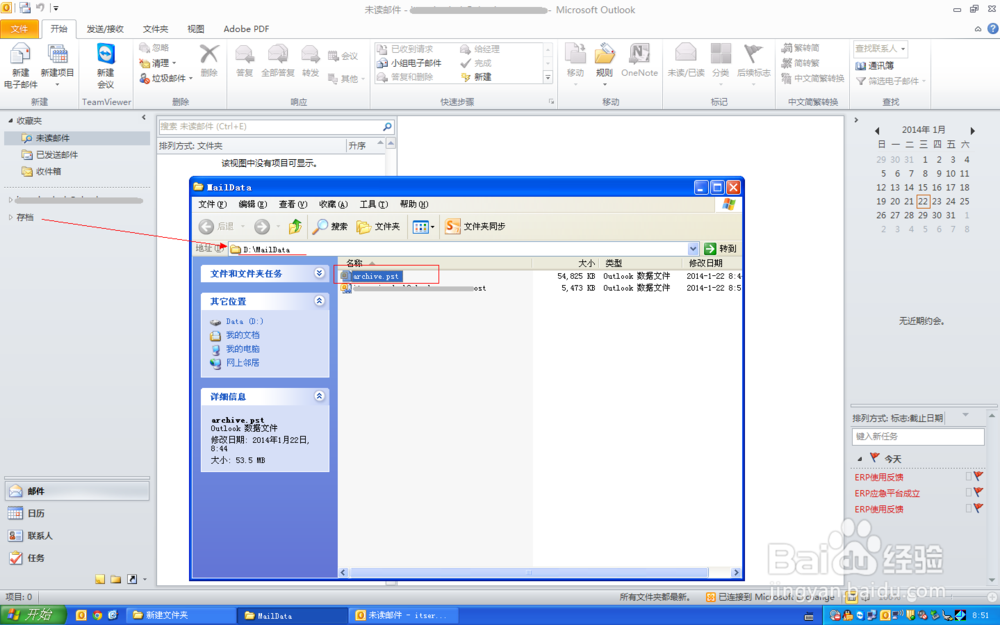The image size is (1000, 625).
Task: Click Forward icon in ribbon
Action: point(311,61)
